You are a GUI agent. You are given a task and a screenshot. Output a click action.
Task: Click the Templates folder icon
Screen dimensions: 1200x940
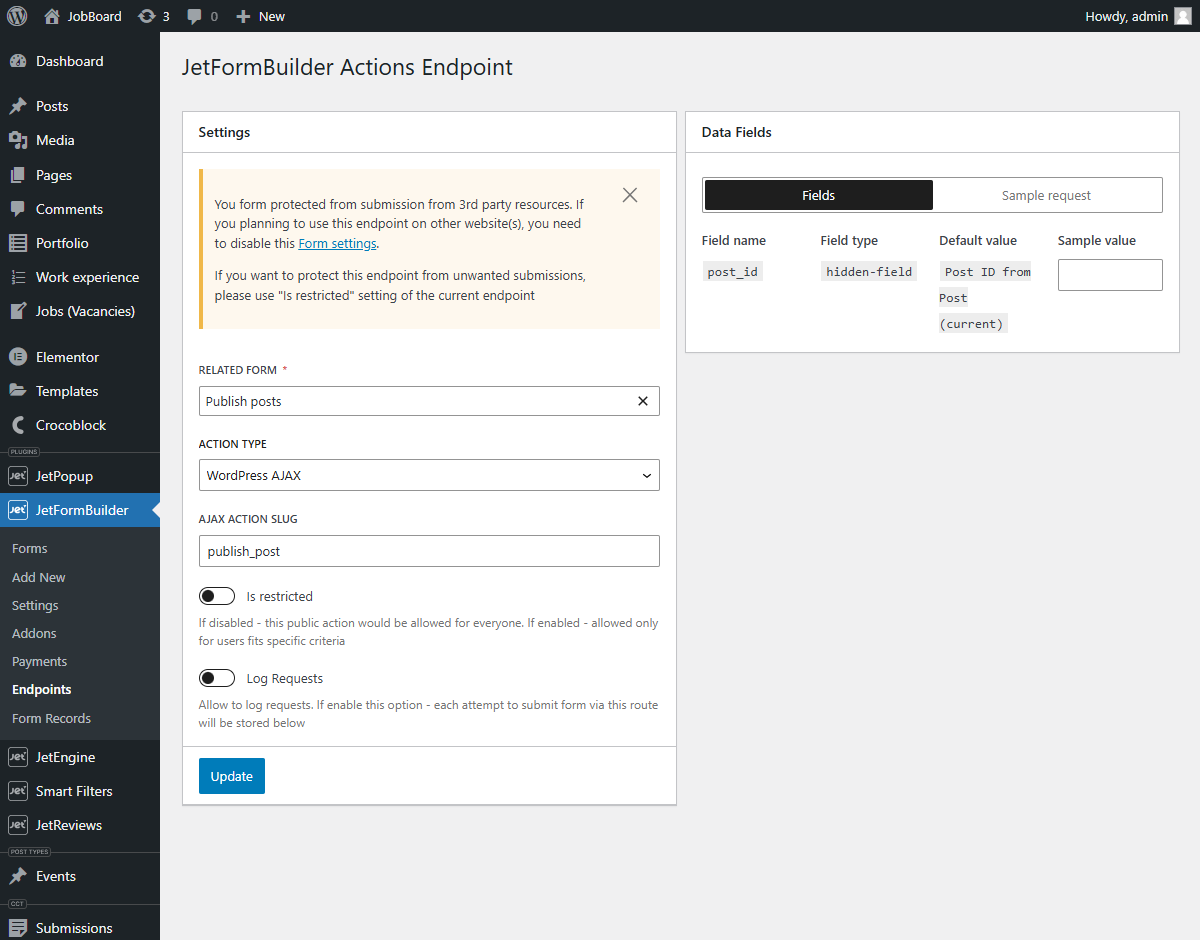tap(18, 391)
